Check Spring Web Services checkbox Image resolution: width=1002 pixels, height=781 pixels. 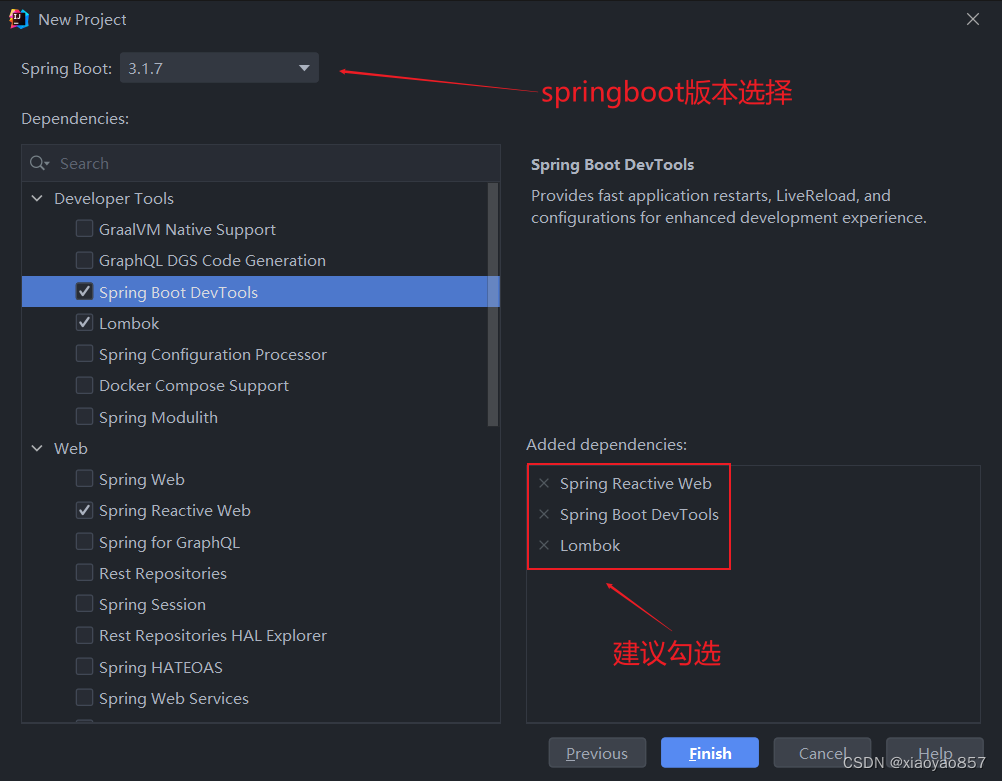[84, 697]
